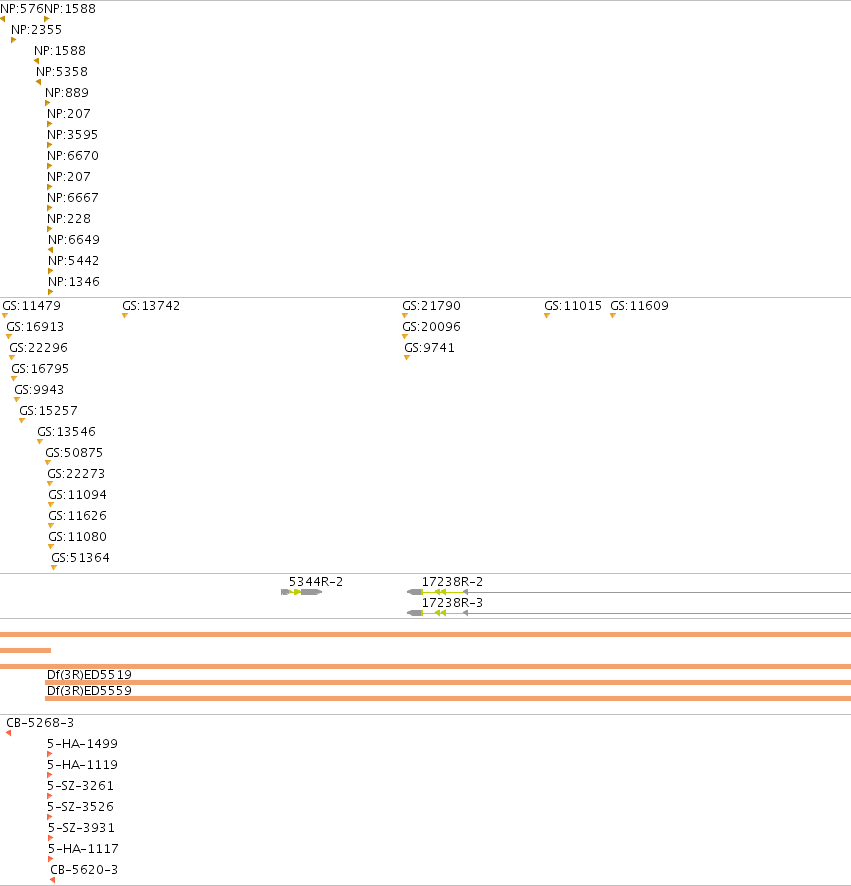Screen dimensions: 851x886
Task: Open the 5344R-2 gene label
Action: pyautogui.click(x=316, y=581)
